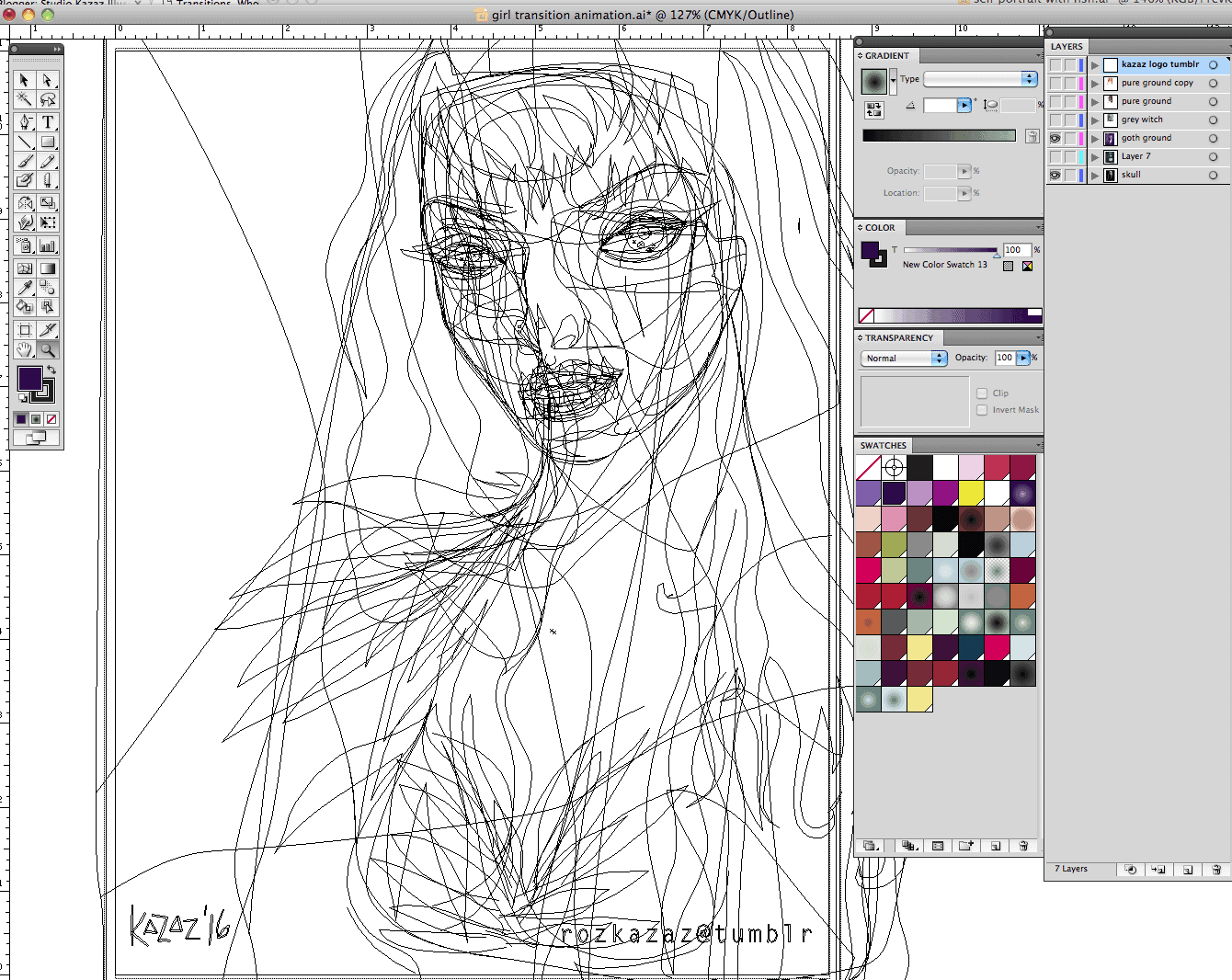Screen dimensions: 1232x980
Task: Click the TRANSPARENCY panel tab
Action: (x=898, y=338)
